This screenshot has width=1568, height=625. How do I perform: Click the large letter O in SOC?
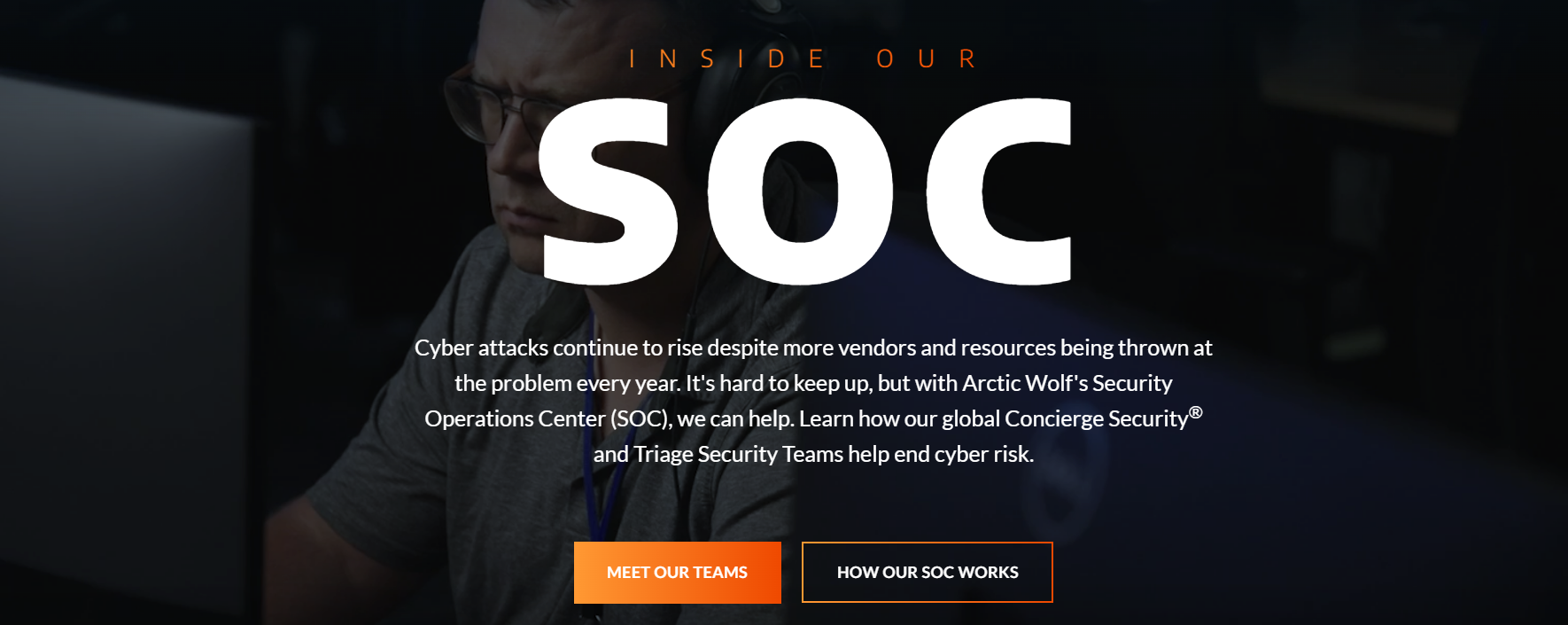(800, 191)
